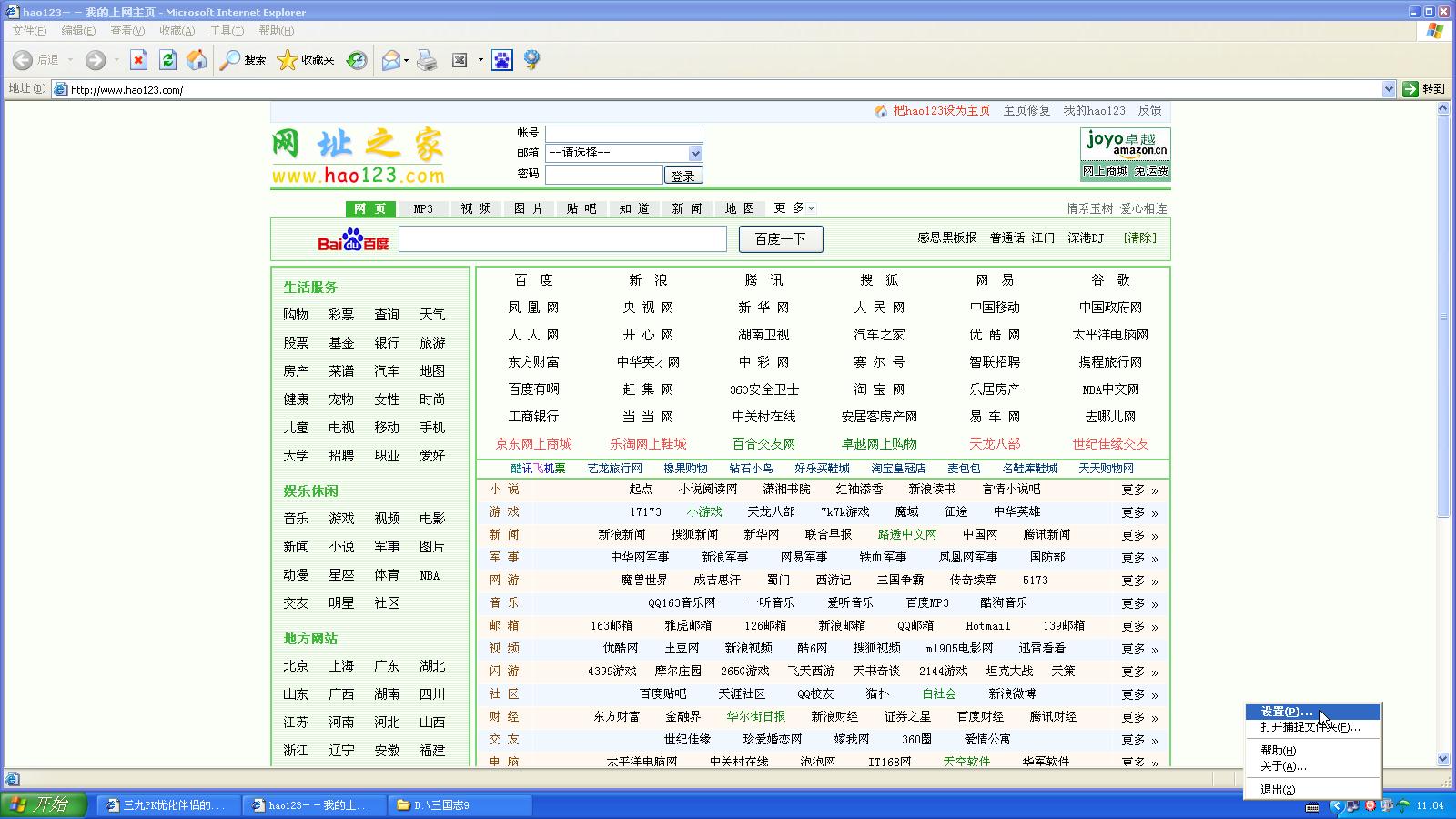Expand the 邮箱 请选择 dropdown
Screen dimensions: 1456x819
tap(695, 153)
